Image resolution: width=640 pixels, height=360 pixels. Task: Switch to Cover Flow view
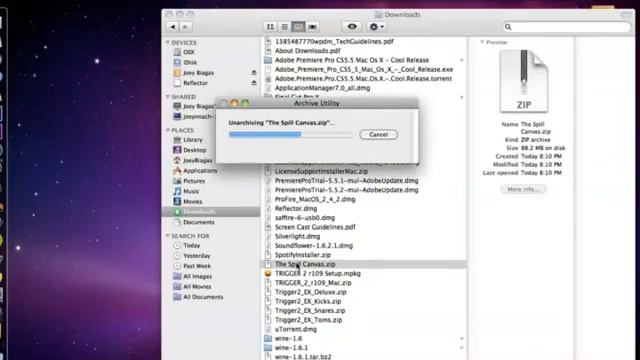coord(313,27)
